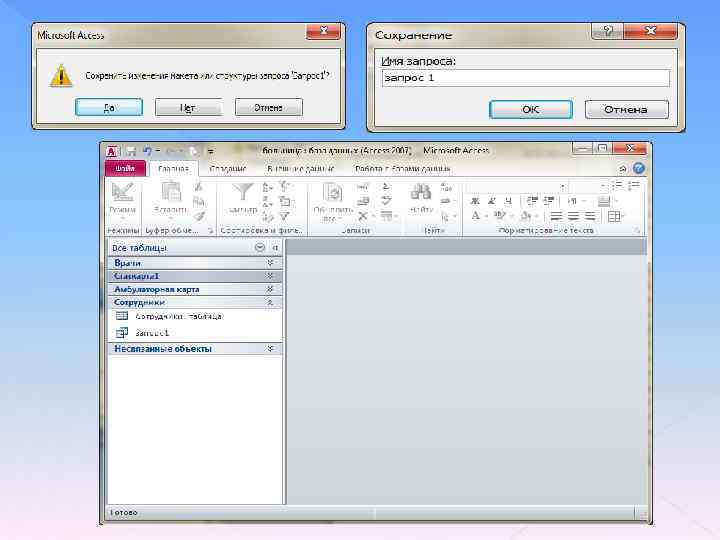Viewport: 720px width, 540px height.
Task: Open the Файл tab
Action: pyautogui.click(x=125, y=169)
